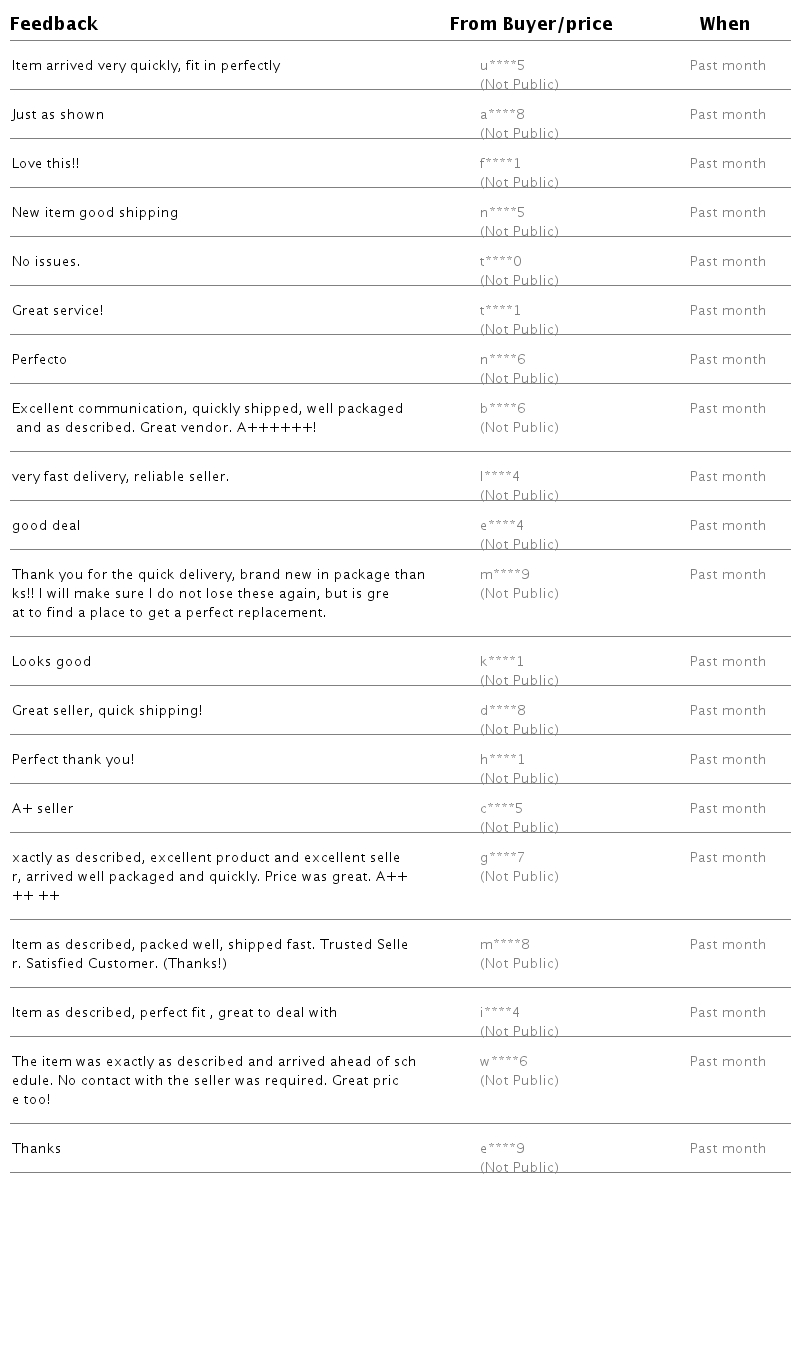Click the "A+ seller" feedback comment
The width and height of the screenshot is (800, 1368).
coord(43,809)
